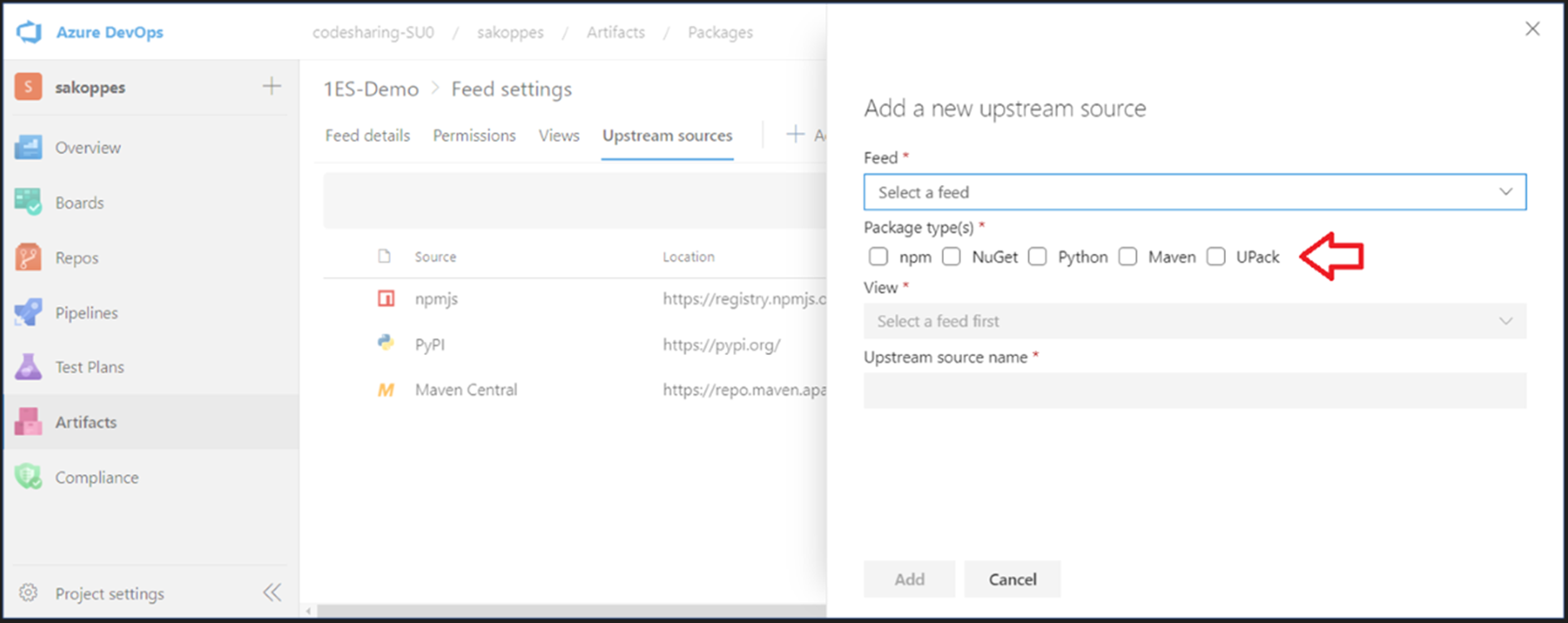The height and width of the screenshot is (623, 1568).
Task: Click Packages in the breadcrumb
Action: tap(720, 32)
